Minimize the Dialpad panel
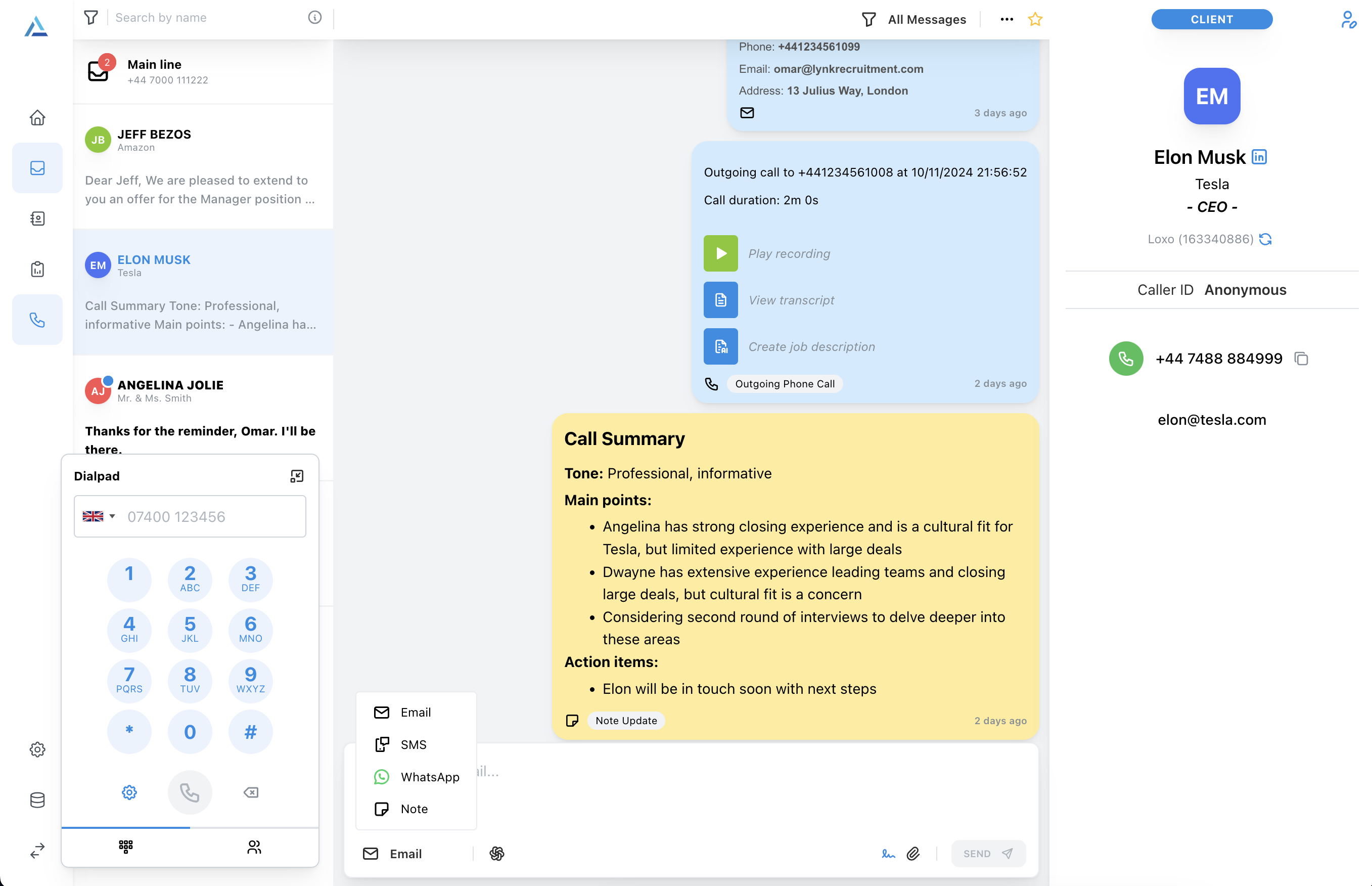This screenshot has height=886, width=1372. tap(297, 476)
